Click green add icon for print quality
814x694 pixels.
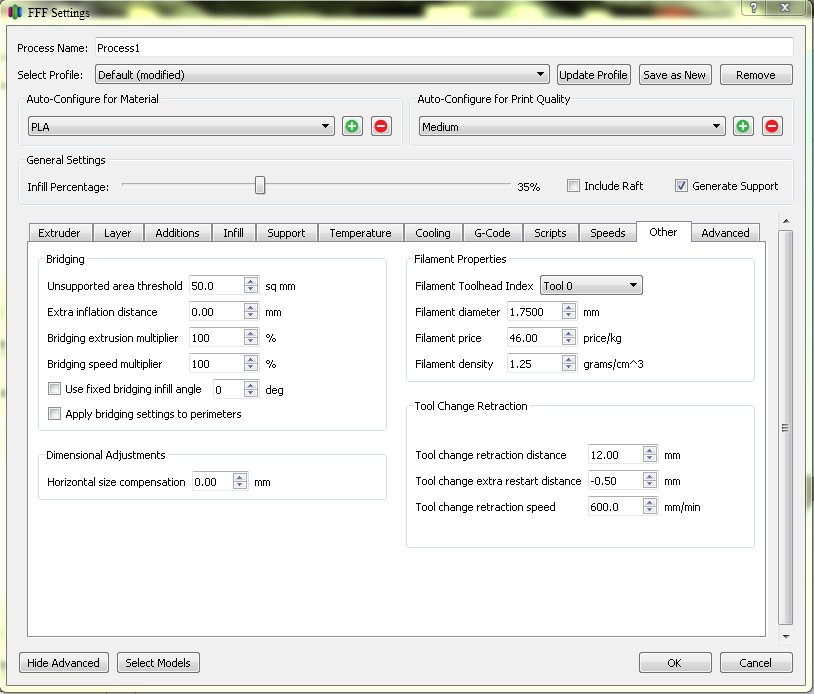pyautogui.click(x=743, y=126)
